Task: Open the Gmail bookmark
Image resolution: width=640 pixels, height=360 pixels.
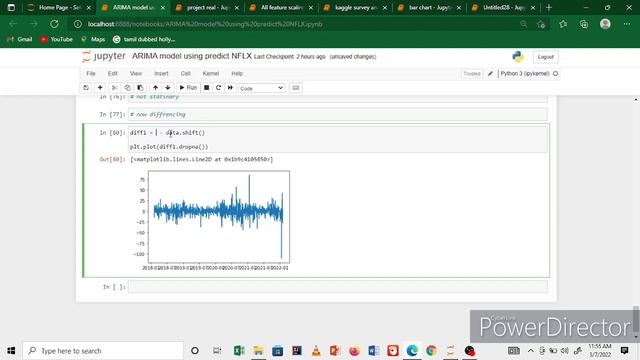Action: 20,39
